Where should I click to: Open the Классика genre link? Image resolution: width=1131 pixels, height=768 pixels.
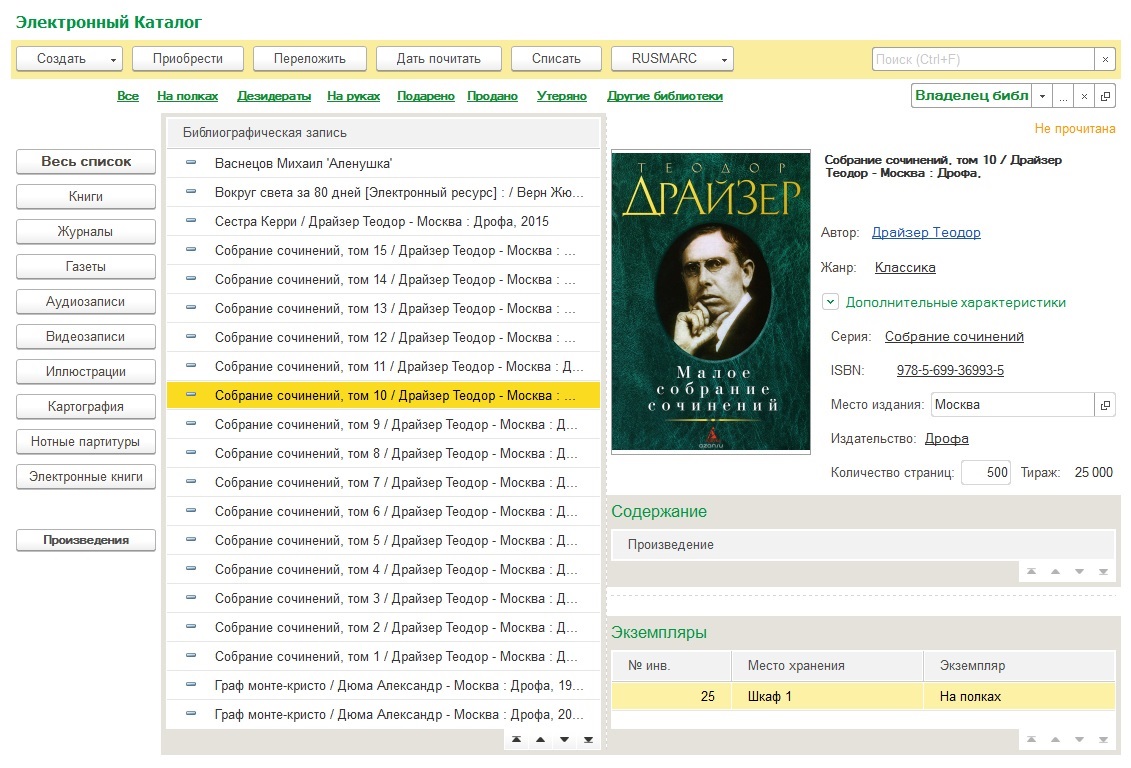point(905,268)
